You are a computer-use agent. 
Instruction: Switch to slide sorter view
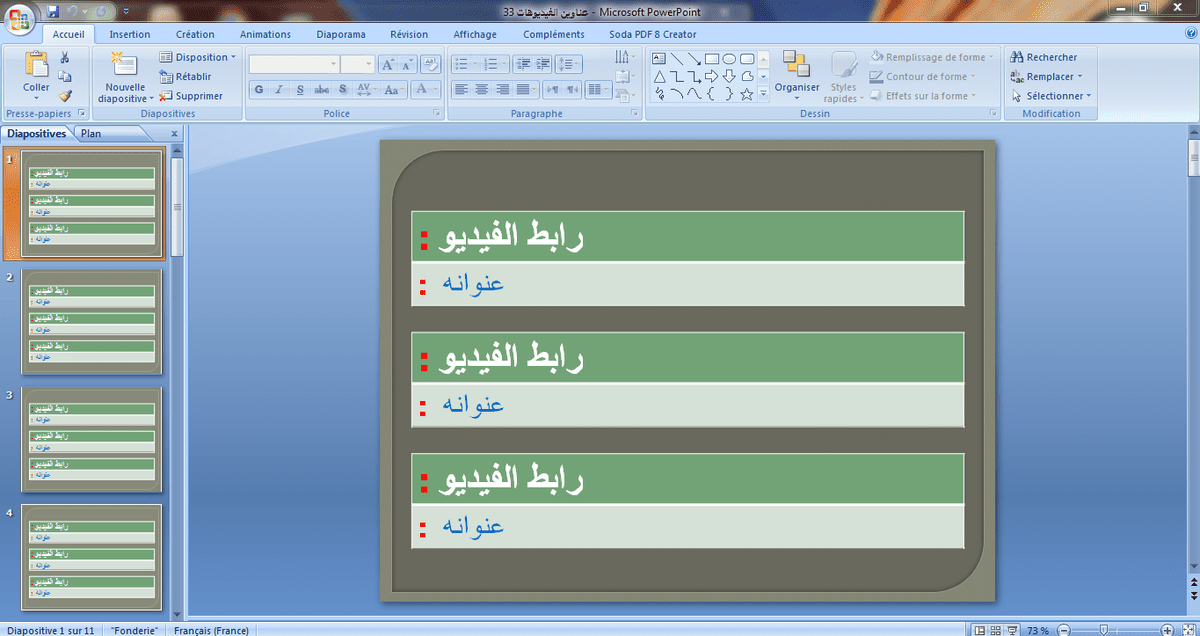point(997,630)
